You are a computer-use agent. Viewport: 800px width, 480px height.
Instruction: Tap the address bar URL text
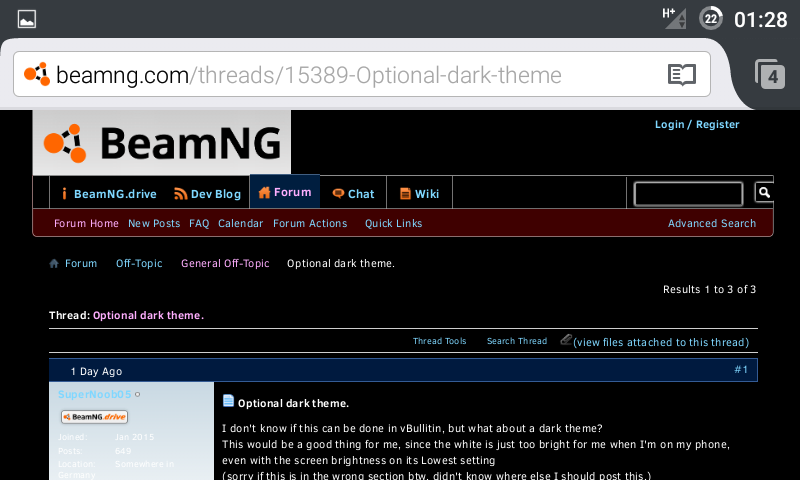tap(309, 75)
